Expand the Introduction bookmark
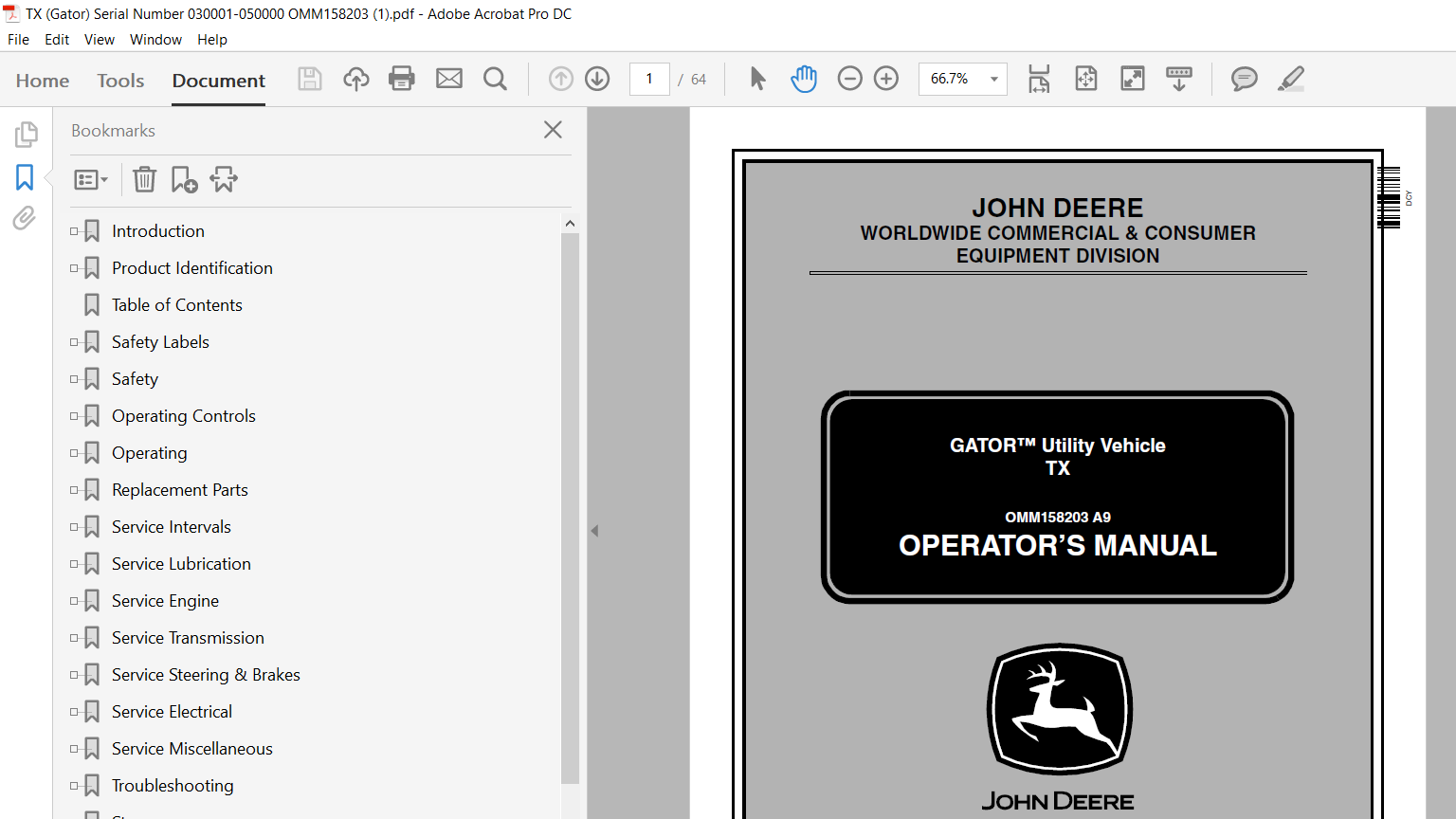 (74, 231)
